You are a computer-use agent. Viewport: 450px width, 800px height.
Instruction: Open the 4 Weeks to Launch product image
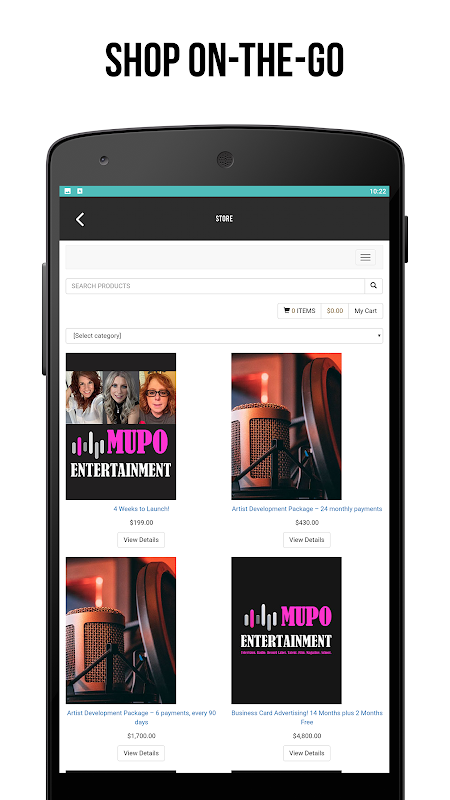pos(121,426)
